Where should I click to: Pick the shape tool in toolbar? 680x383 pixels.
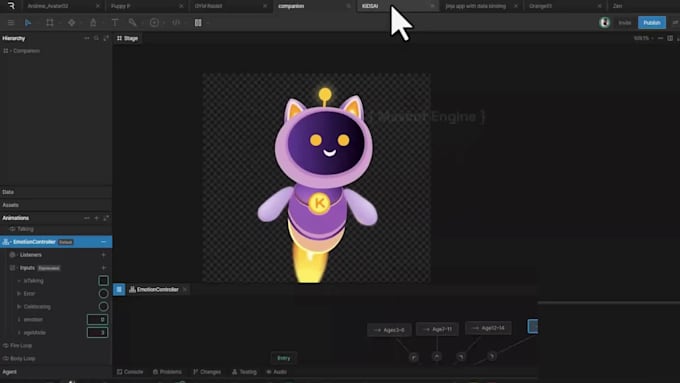click(72, 23)
